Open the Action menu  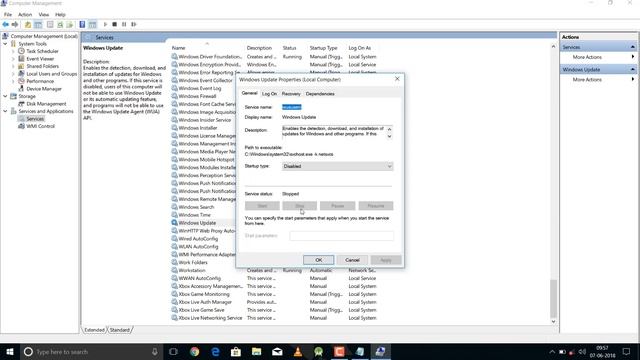[x=25, y=15]
